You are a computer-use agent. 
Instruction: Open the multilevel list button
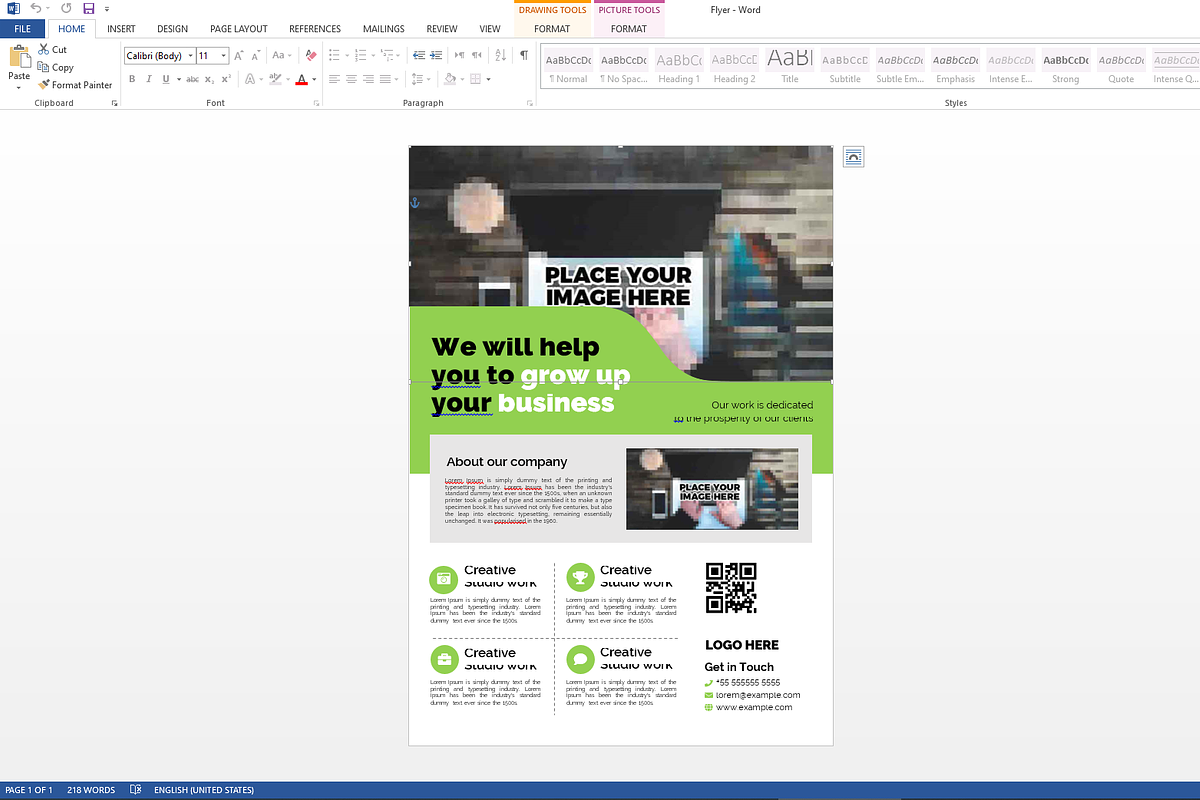387,56
